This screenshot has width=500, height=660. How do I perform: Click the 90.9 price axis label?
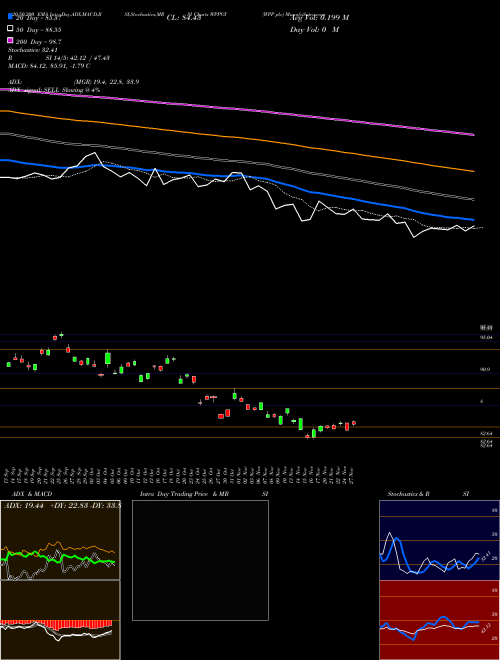[x=484, y=369]
